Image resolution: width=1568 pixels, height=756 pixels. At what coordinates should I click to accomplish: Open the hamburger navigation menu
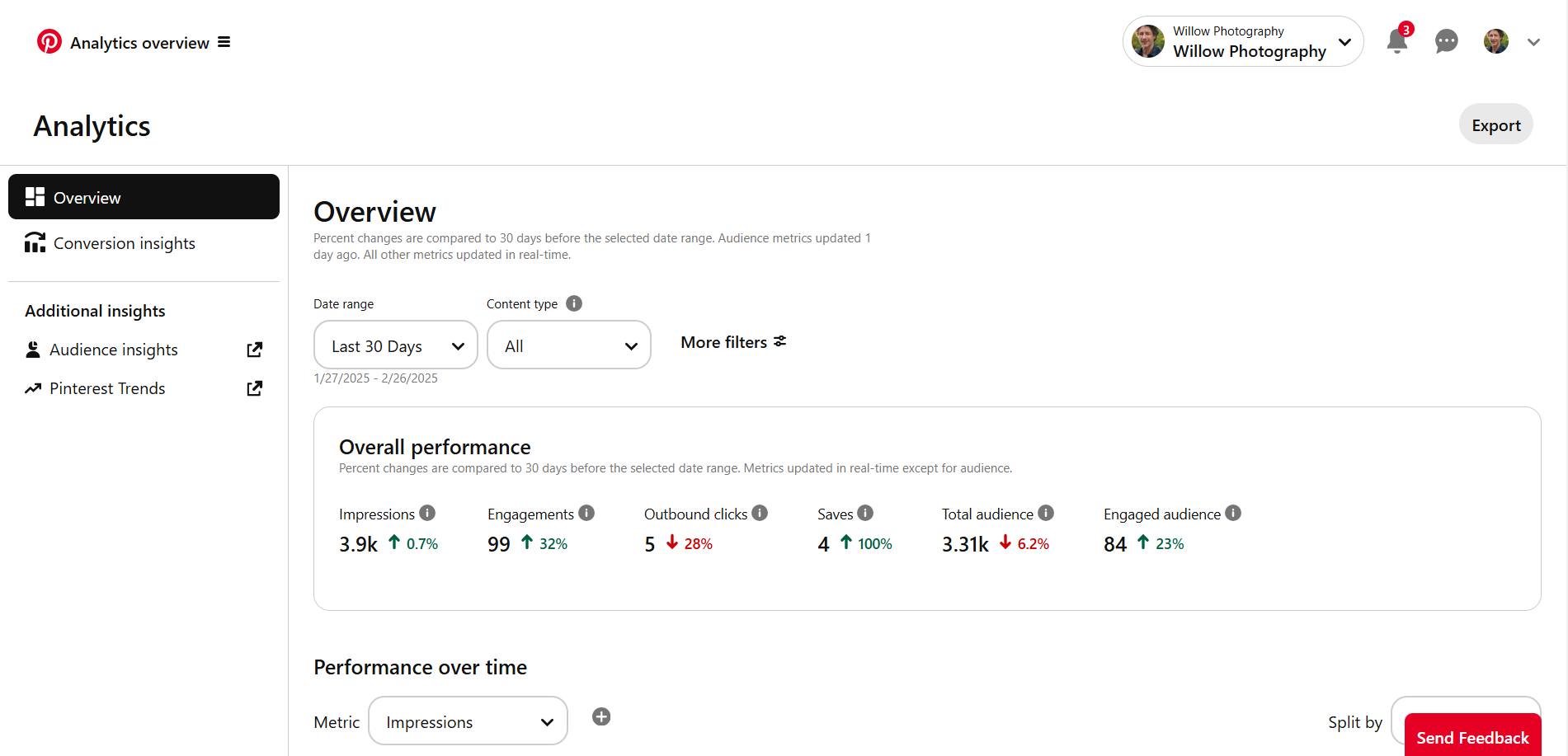tap(224, 41)
